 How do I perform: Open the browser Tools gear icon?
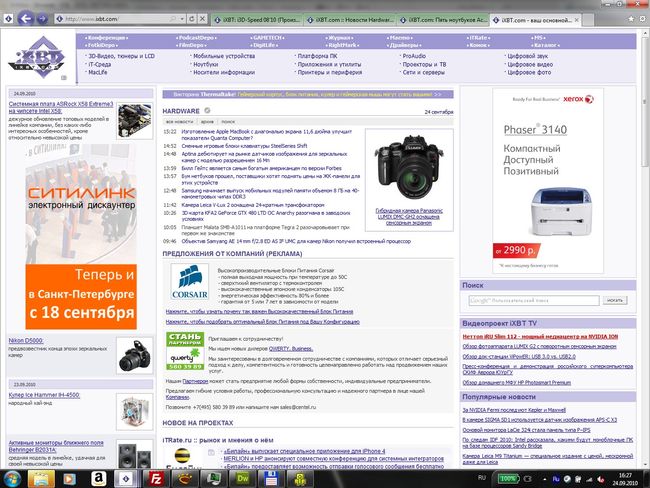643,19
